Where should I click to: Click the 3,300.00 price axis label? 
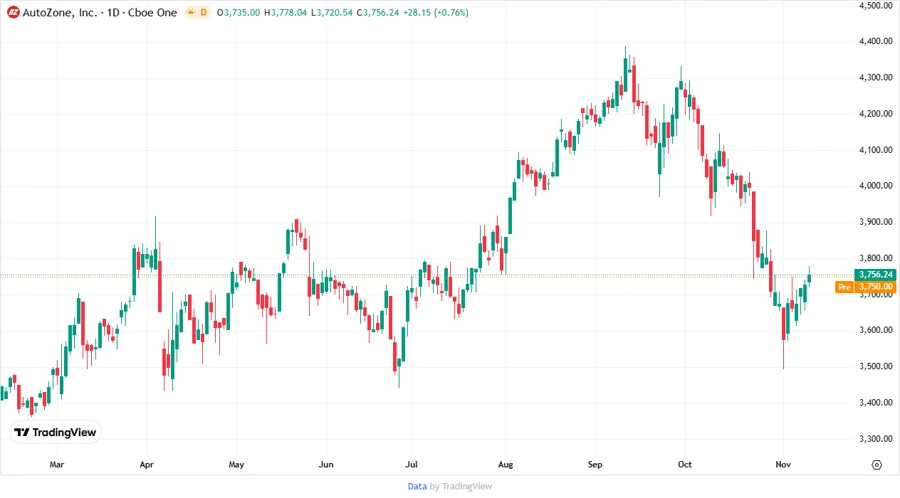pyautogui.click(x=876, y=439)
